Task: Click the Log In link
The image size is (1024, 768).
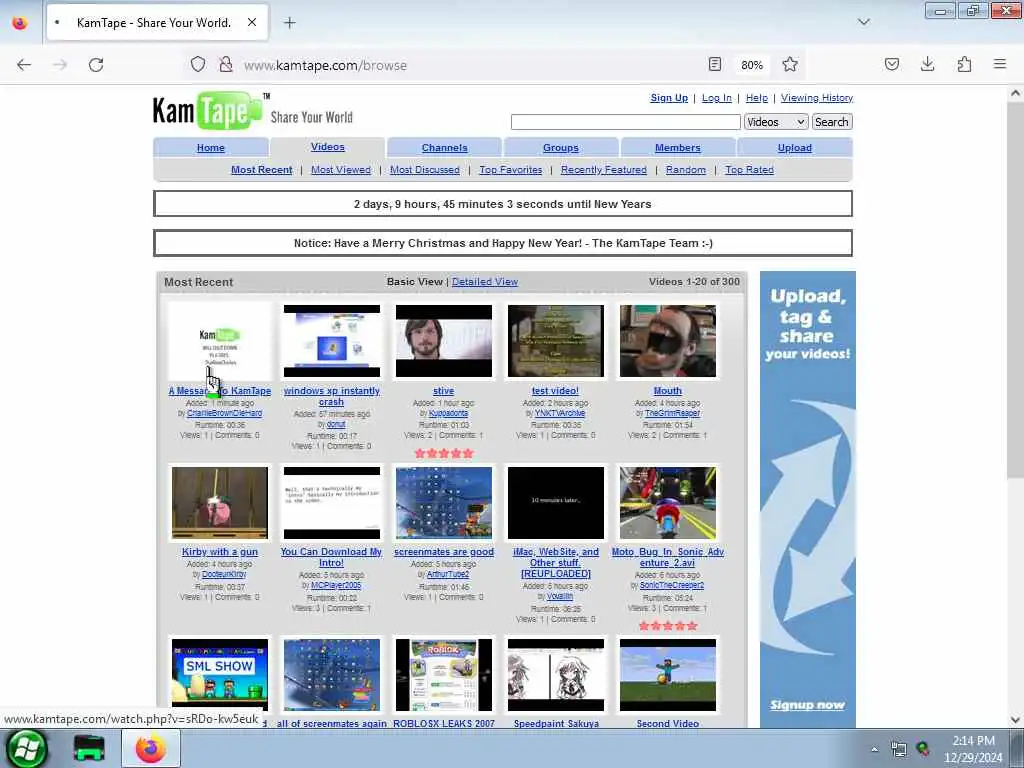Action: [716, 98]
